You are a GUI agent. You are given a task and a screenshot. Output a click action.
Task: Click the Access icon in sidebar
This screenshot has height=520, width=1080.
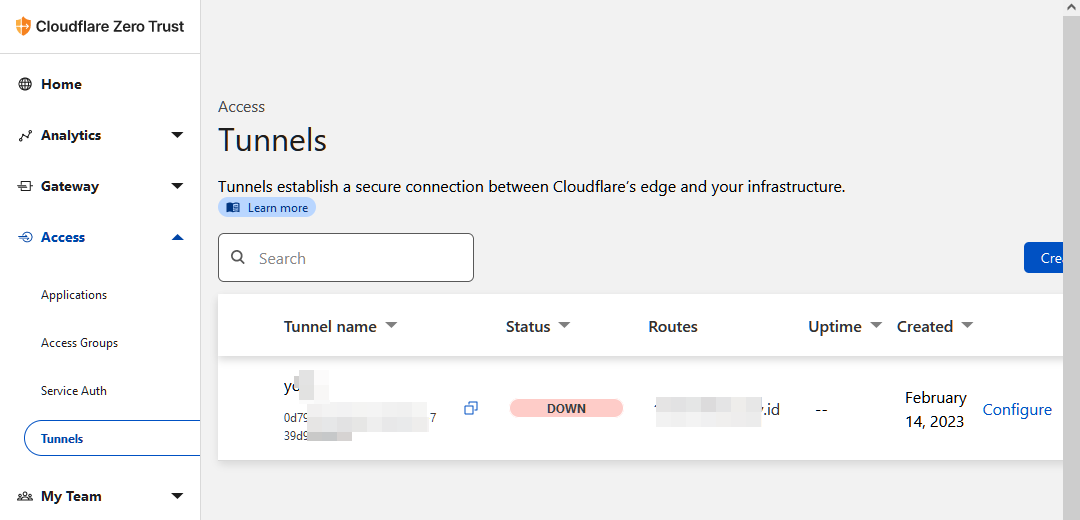pyautogui.click(x=26, y=238)
